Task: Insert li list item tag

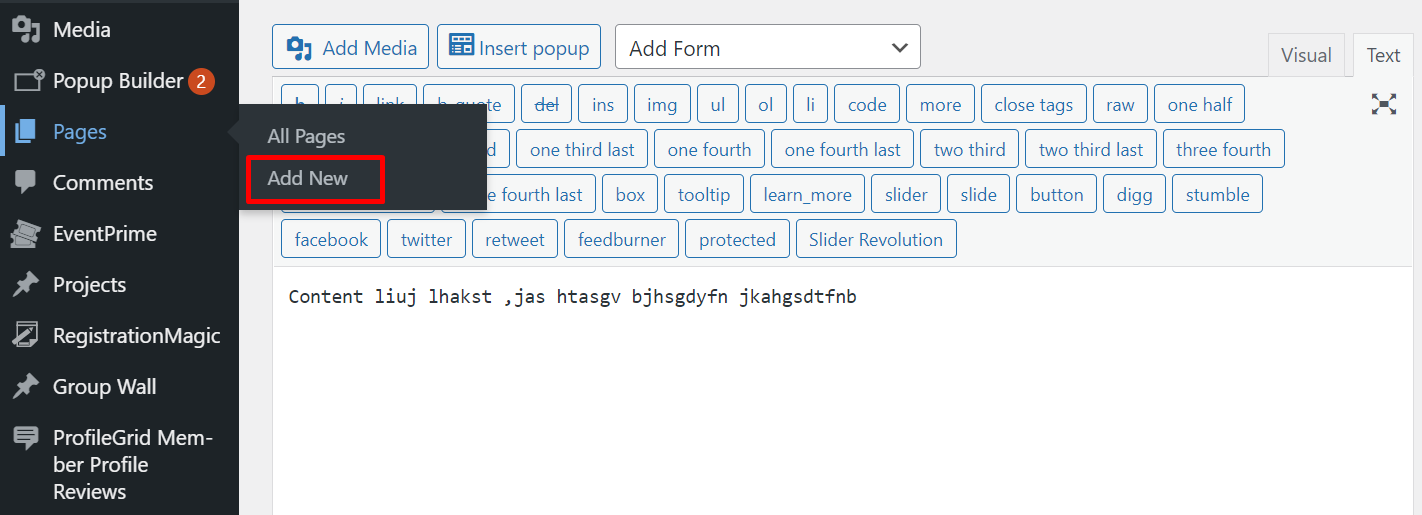Action: [x=810, y=105]
